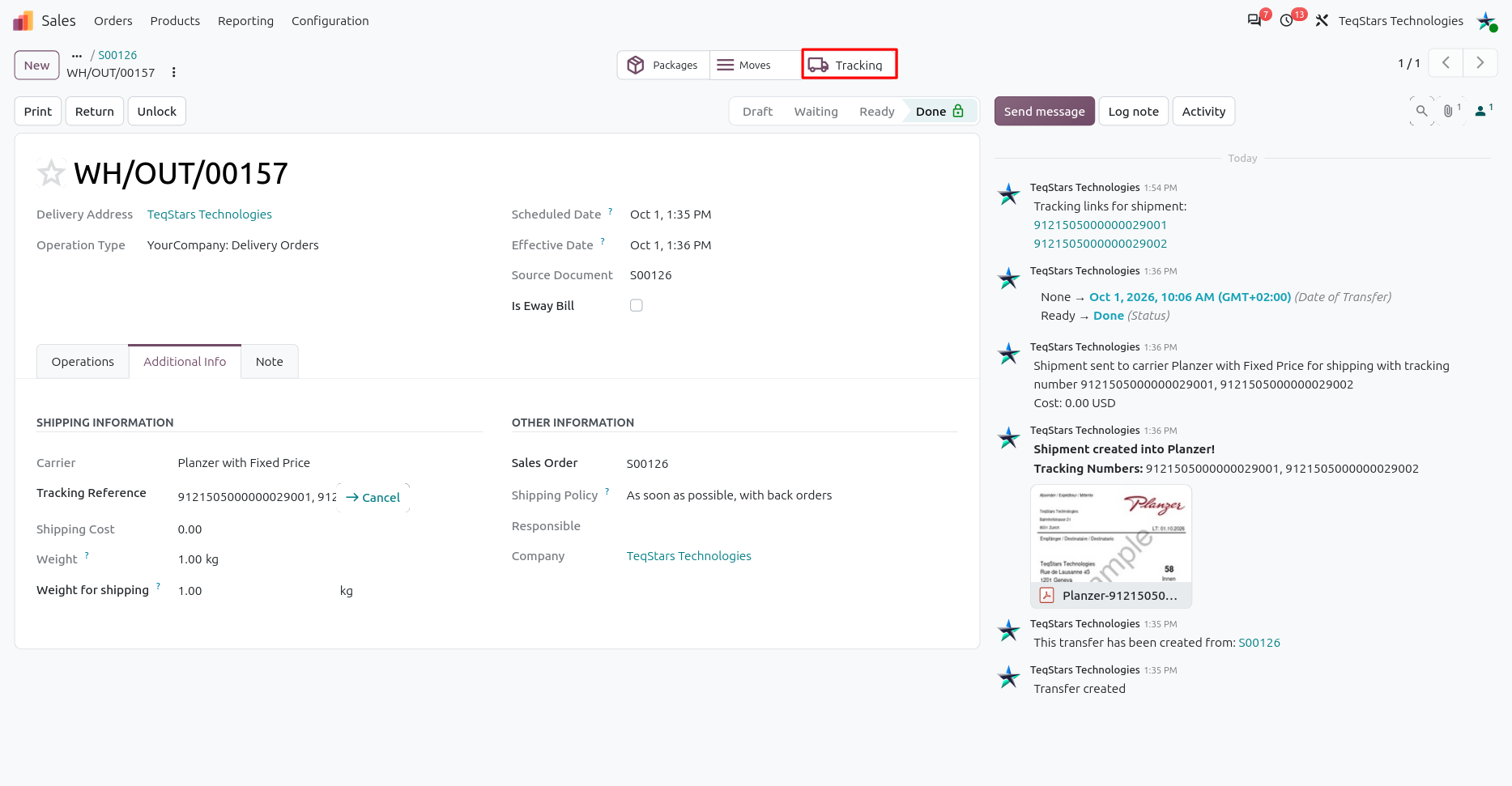
Task: Open tracking link 9121505000000029001
Action: click(1101, 225)
